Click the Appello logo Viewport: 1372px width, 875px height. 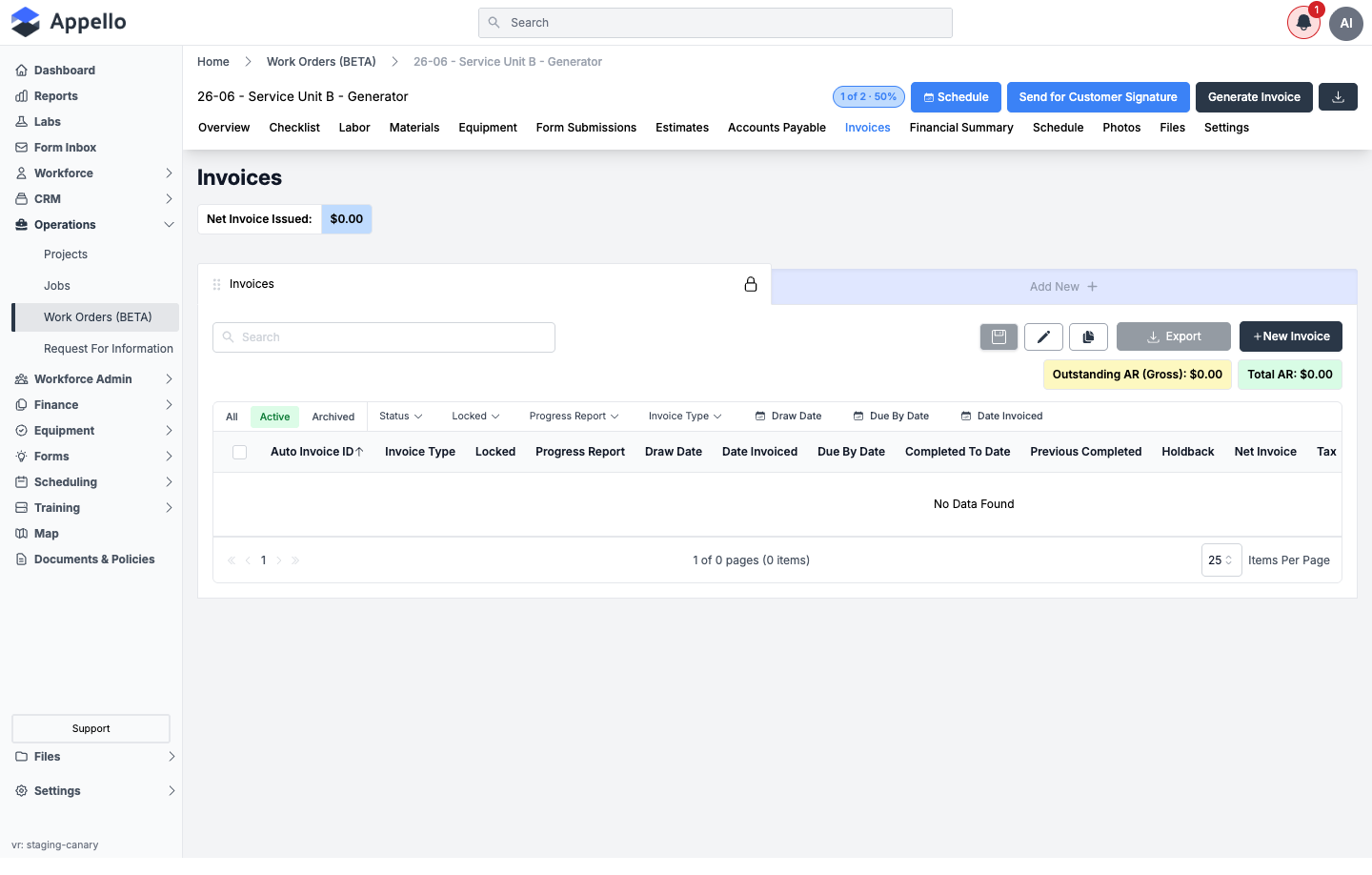[x=69, y=22]
